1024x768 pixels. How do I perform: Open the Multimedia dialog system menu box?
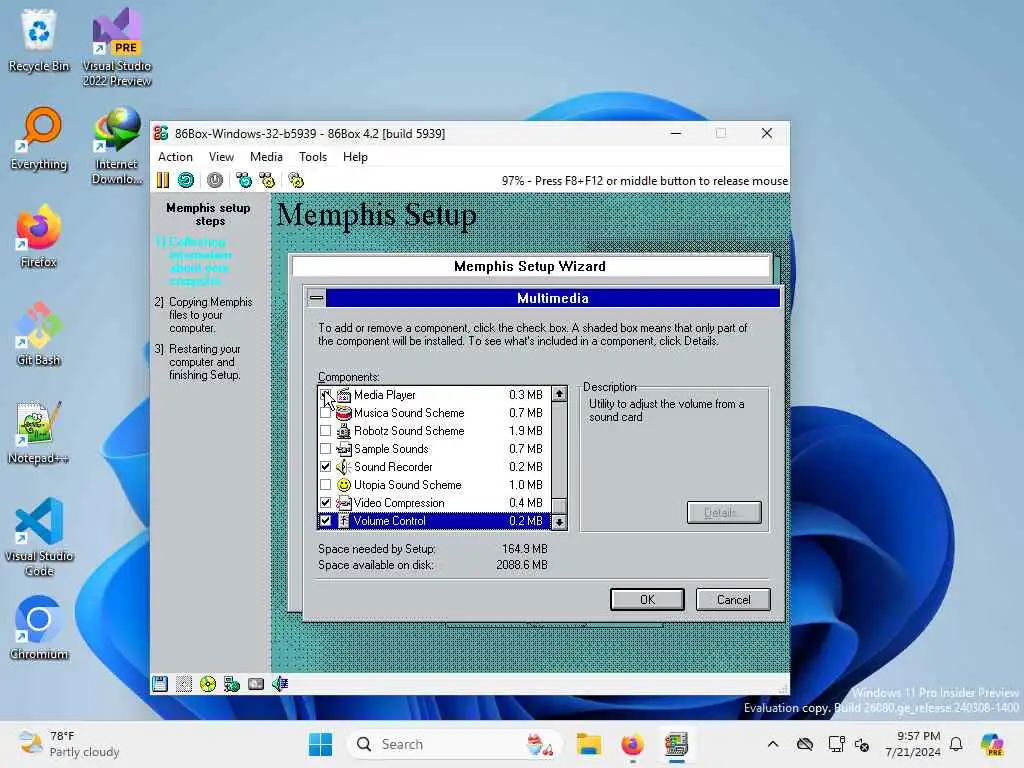[316, 298]
